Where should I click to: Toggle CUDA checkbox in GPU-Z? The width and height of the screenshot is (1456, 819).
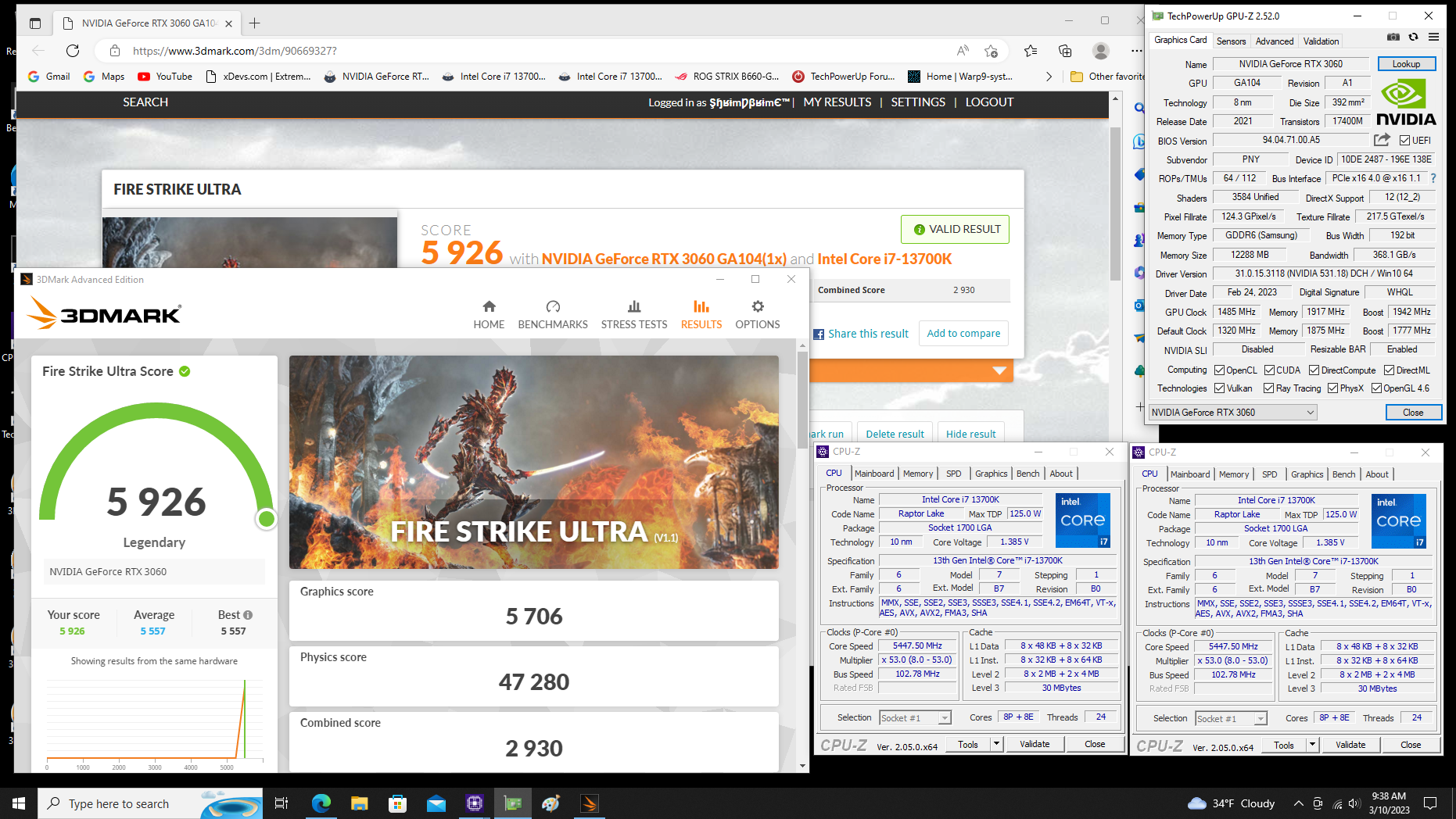click(1269, 370)
